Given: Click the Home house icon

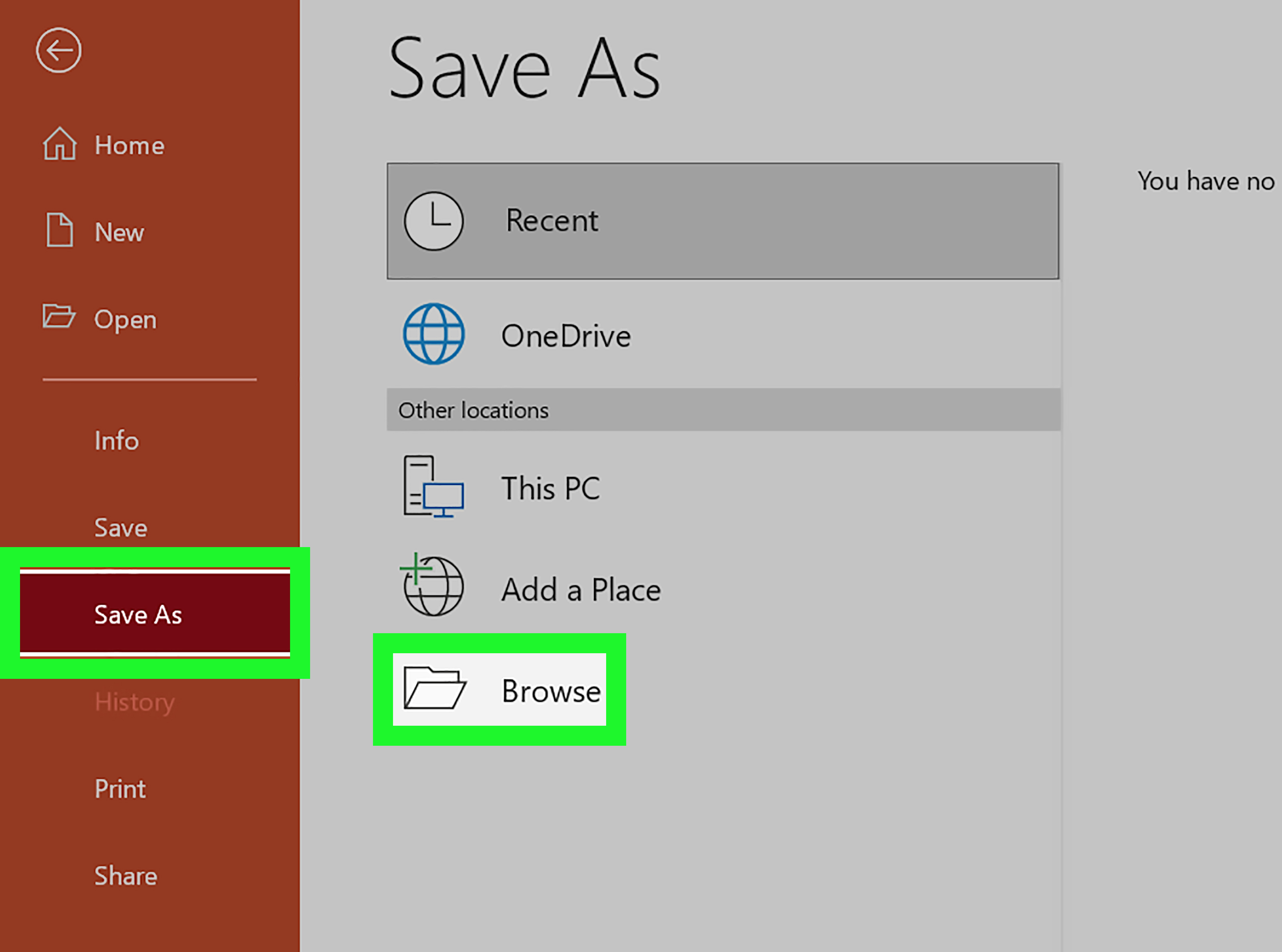Looking at the screenshot, I should [59, 143].
